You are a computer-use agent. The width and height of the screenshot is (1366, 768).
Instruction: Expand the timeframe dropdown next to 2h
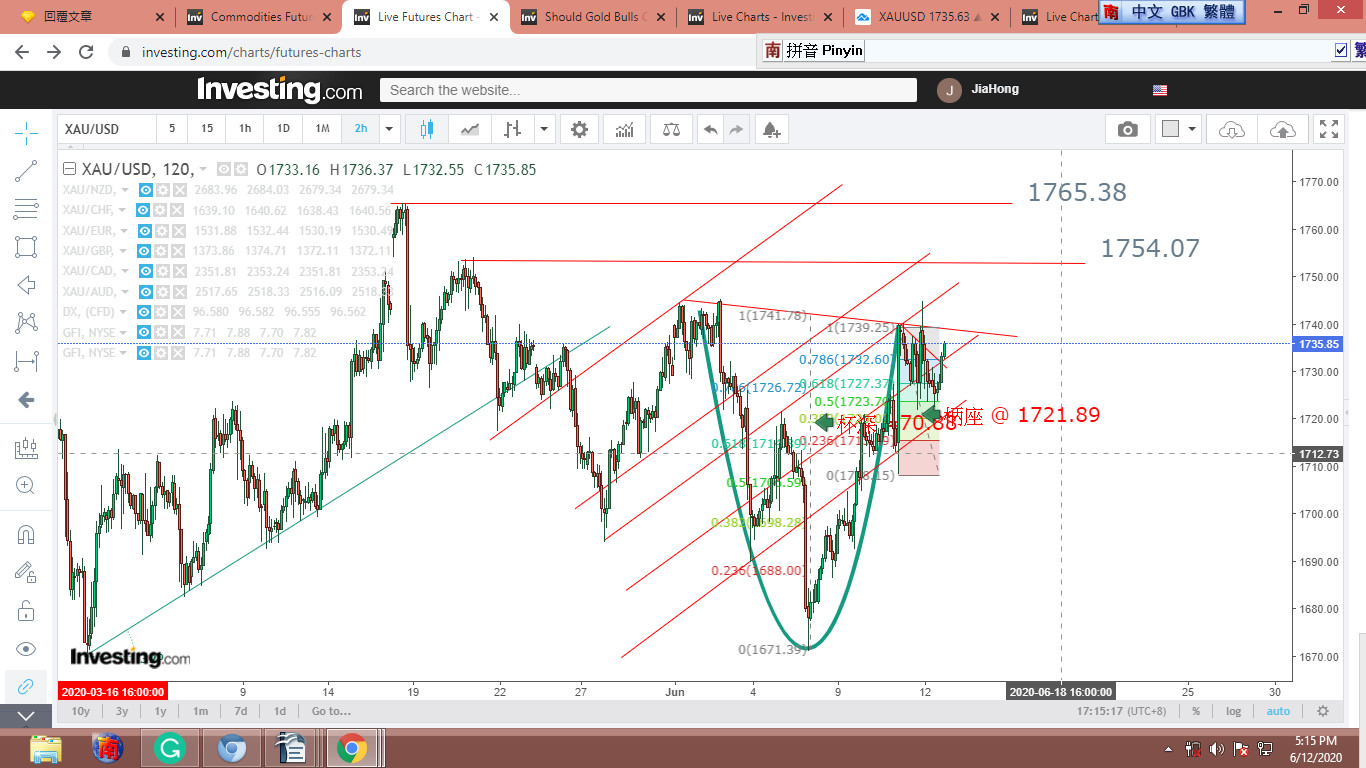click(x=390, y=129)
